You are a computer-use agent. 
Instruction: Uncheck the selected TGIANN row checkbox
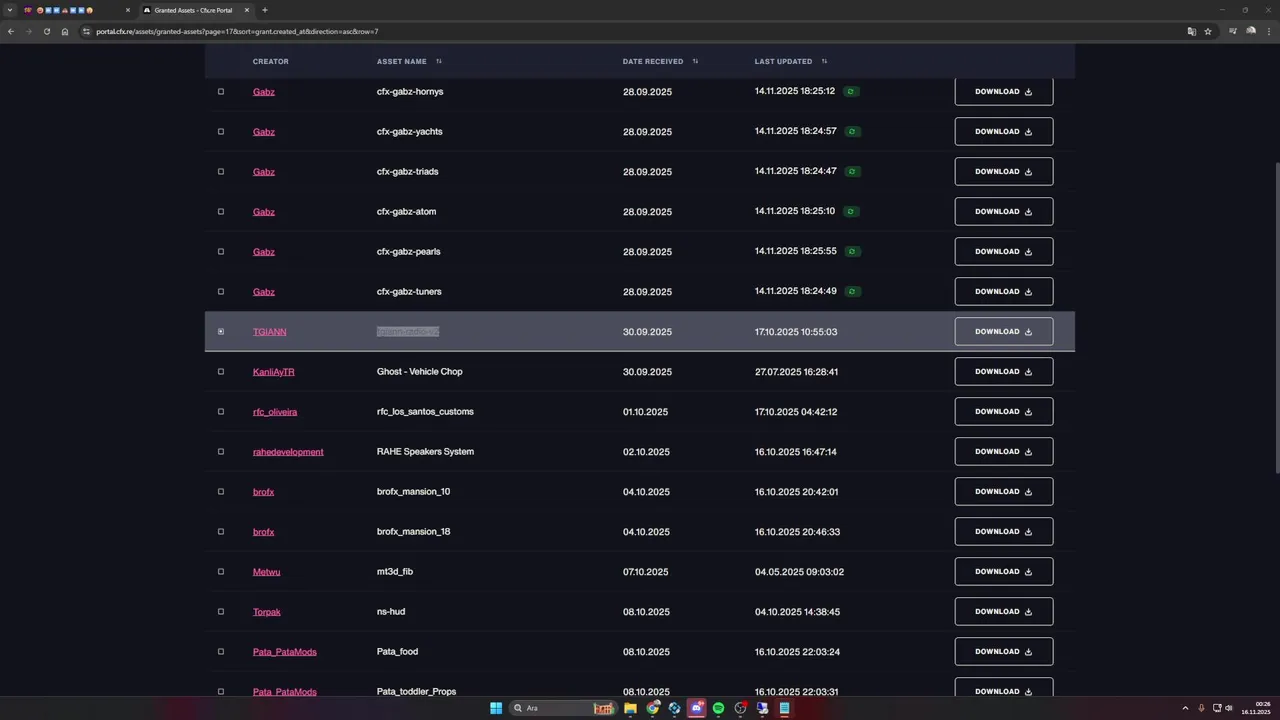pyautogui.click(x=221, y=331)
